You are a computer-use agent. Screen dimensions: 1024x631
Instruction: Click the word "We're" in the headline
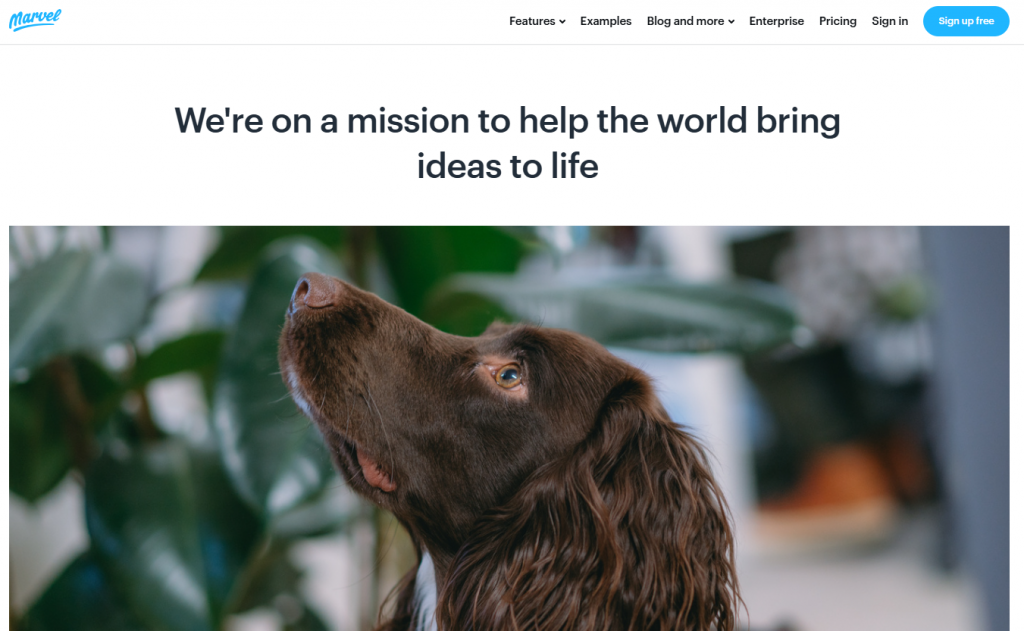coord(219,121)
